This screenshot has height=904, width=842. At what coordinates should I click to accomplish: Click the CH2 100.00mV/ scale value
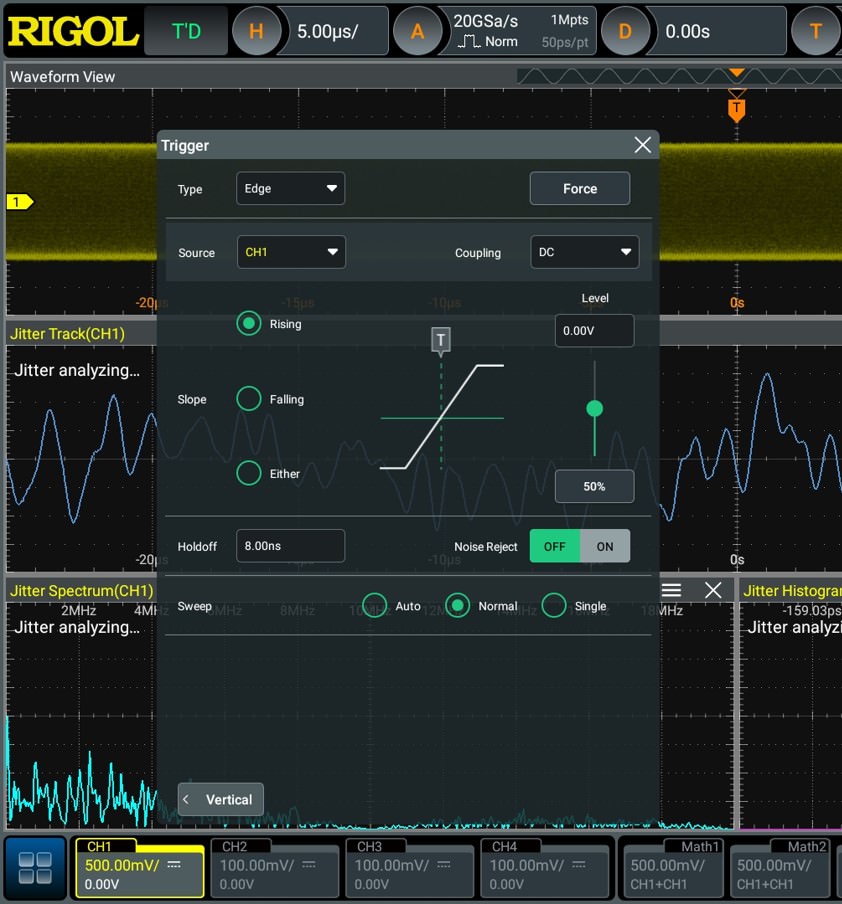click(257, 865)
